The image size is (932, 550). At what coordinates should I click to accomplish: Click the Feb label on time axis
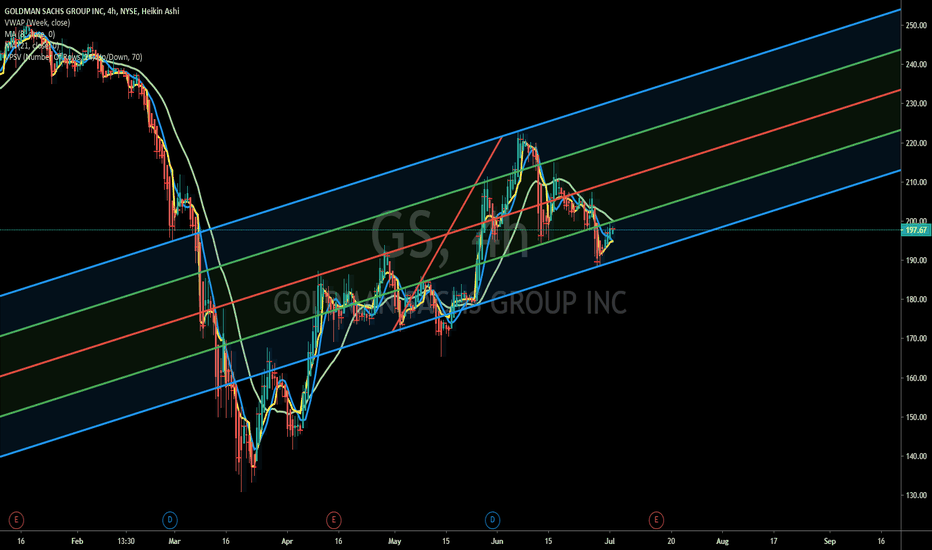click(77, 541)
